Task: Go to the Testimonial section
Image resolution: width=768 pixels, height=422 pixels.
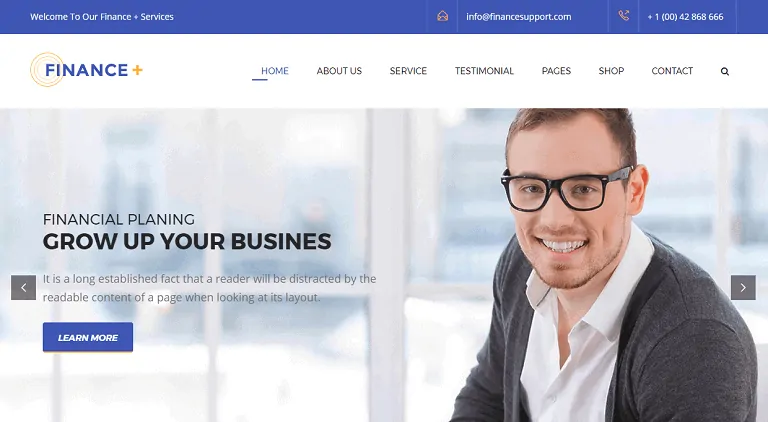Action: pos(484,71)
